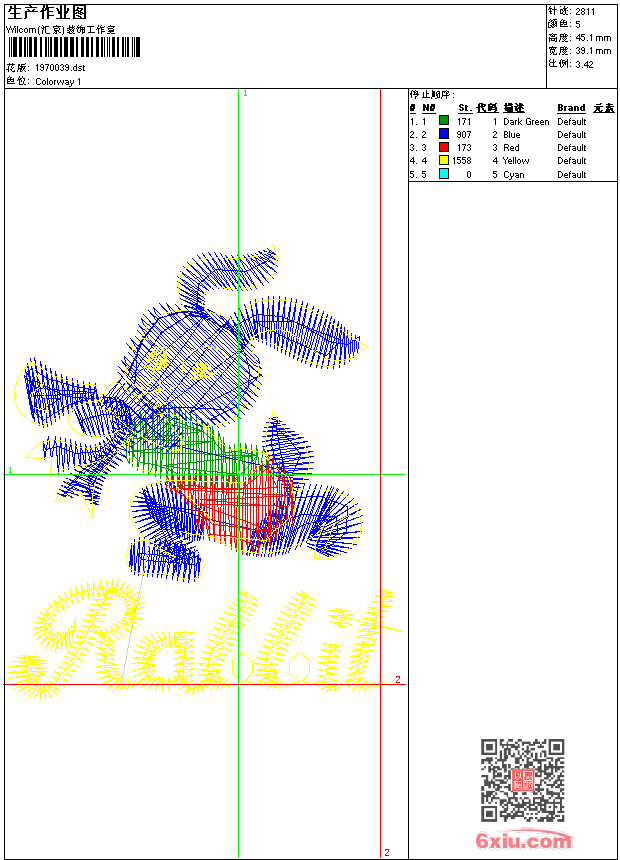
Task: Click stitch count 907 in Blue row
Action: (x=464, y=135)
